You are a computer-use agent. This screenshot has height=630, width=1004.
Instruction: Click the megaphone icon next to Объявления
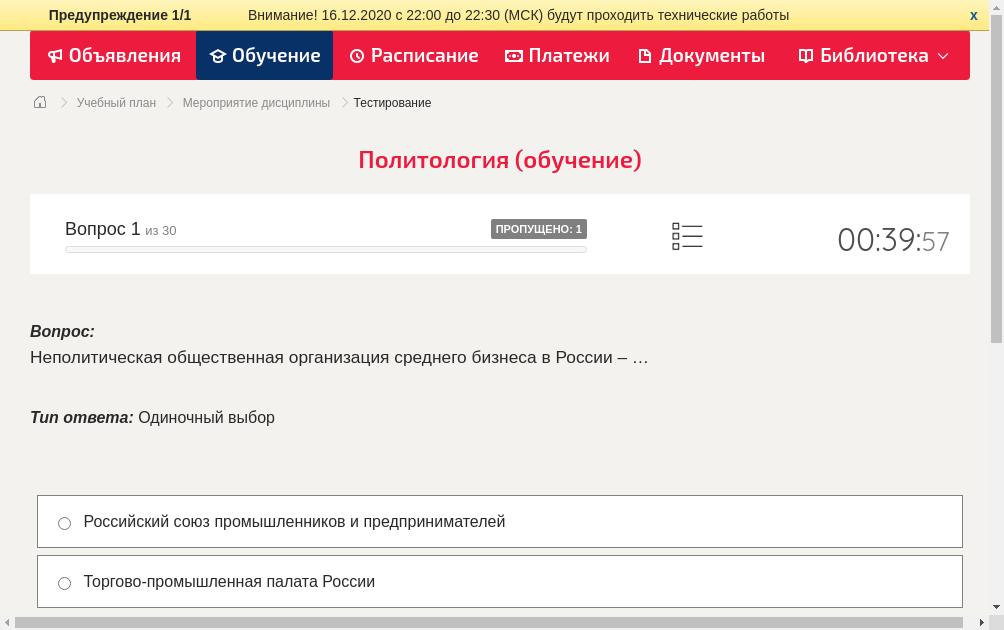pos(54,56)
